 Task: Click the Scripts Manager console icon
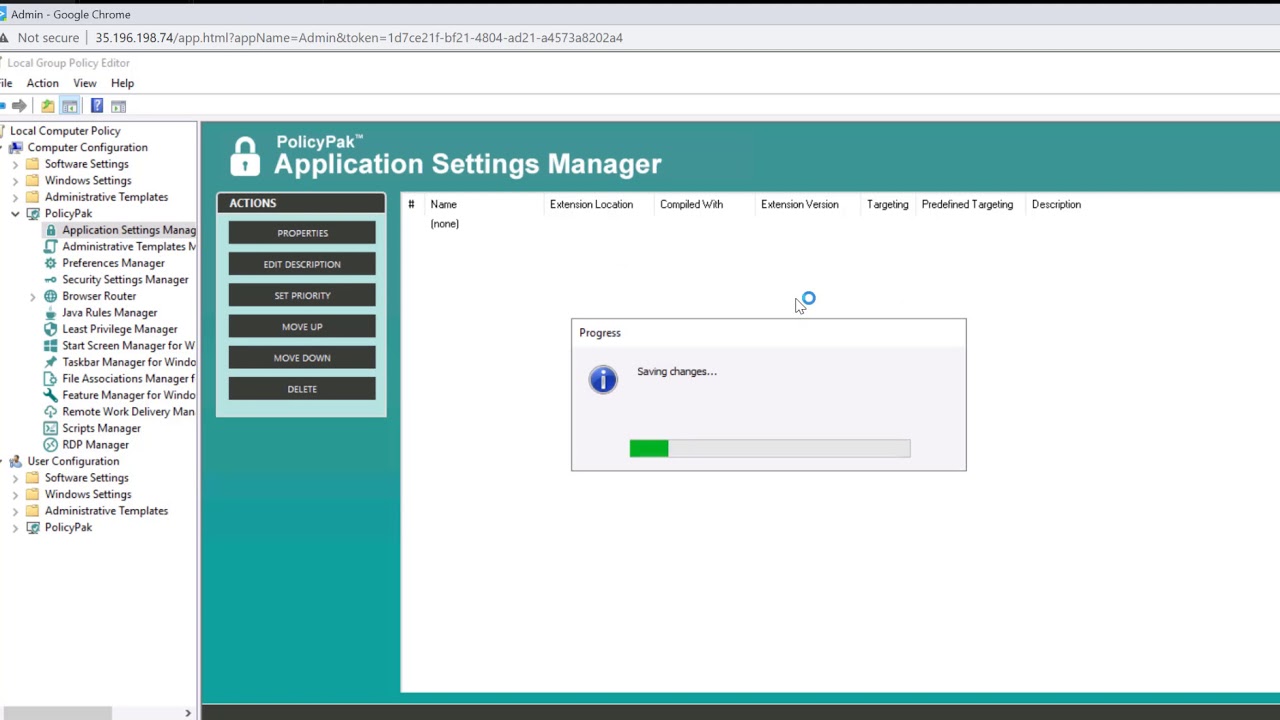coord(51,428)
